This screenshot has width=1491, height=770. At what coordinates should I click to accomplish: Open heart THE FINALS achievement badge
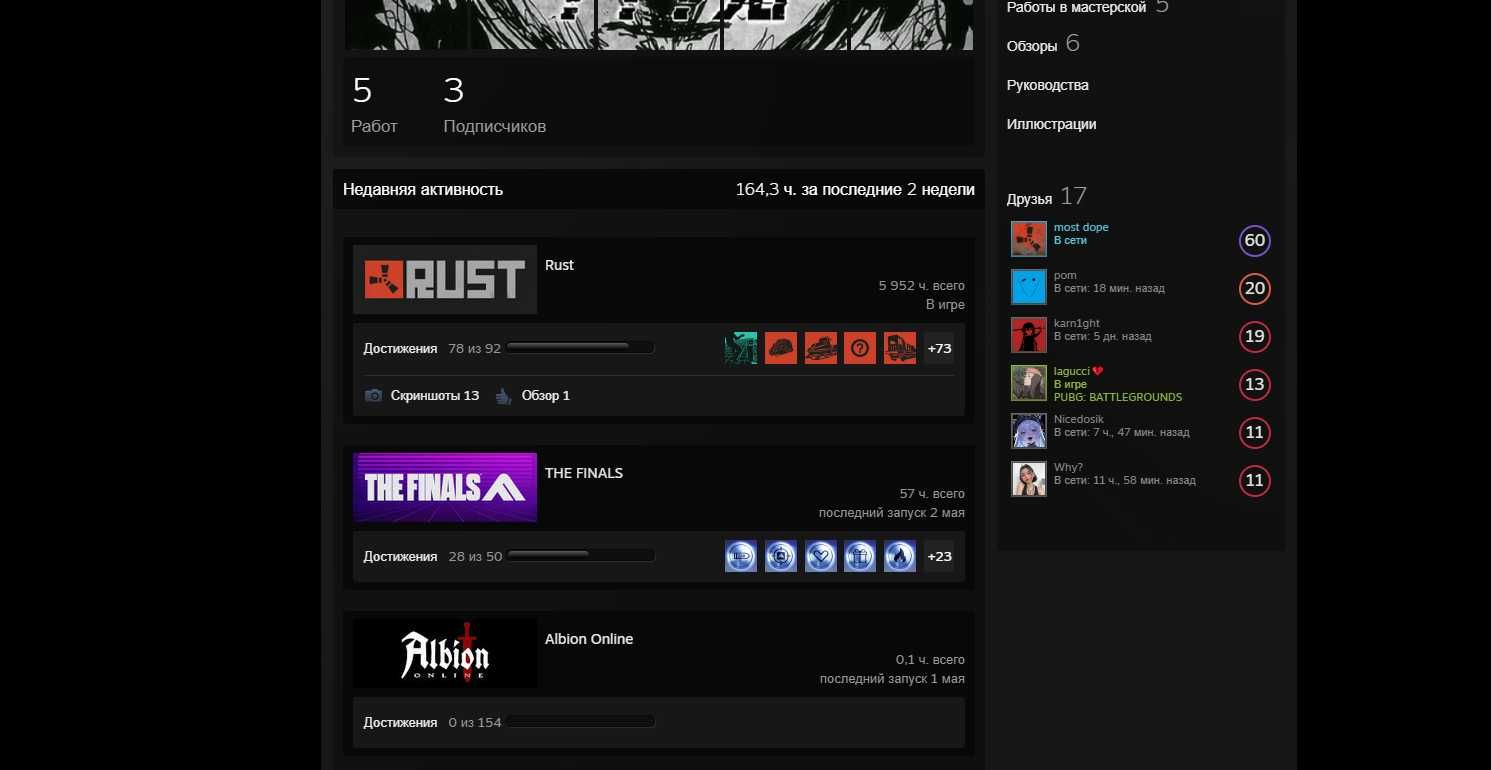821,556
